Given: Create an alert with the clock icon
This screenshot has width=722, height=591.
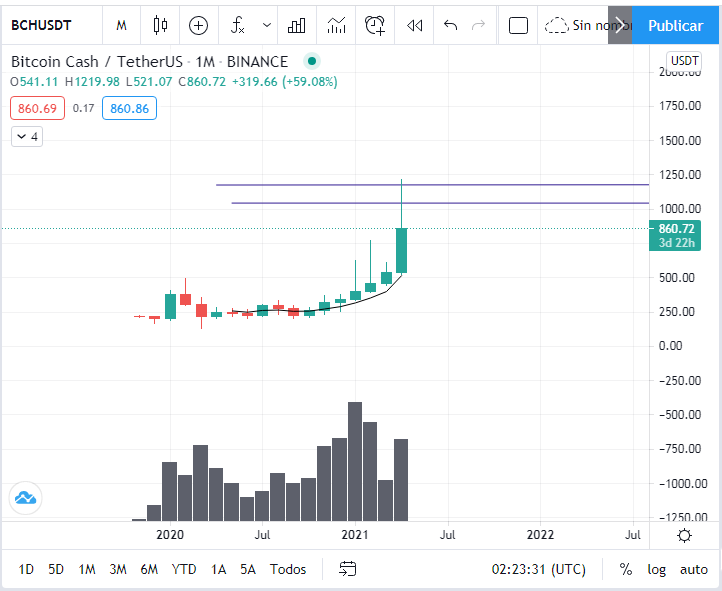Looking at the screenshot, I should pyautogui.click(x=375, y=25).
